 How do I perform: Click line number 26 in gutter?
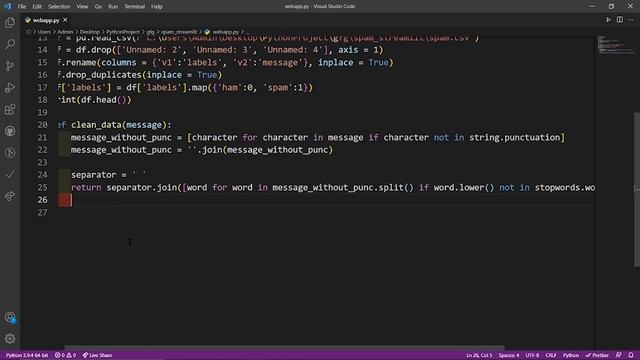pos(42,200)
